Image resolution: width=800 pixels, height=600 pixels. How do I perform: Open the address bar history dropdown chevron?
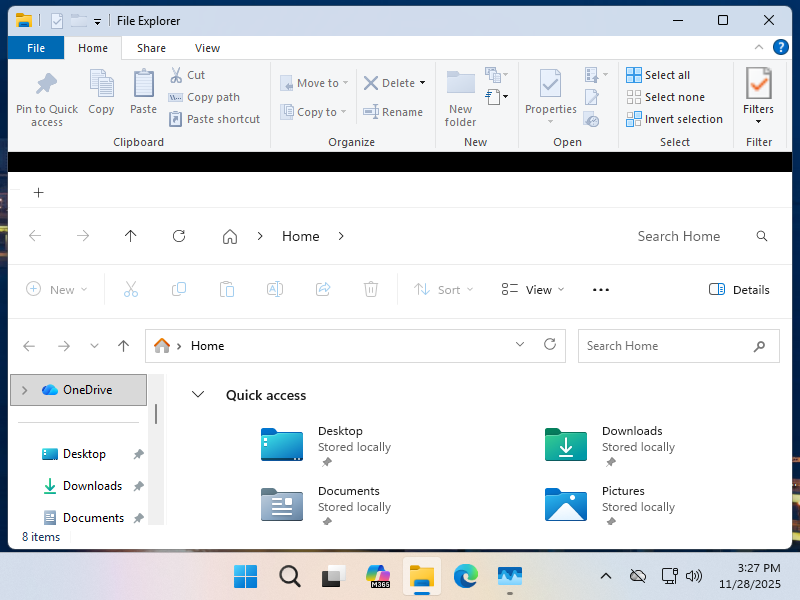(520, 344)
